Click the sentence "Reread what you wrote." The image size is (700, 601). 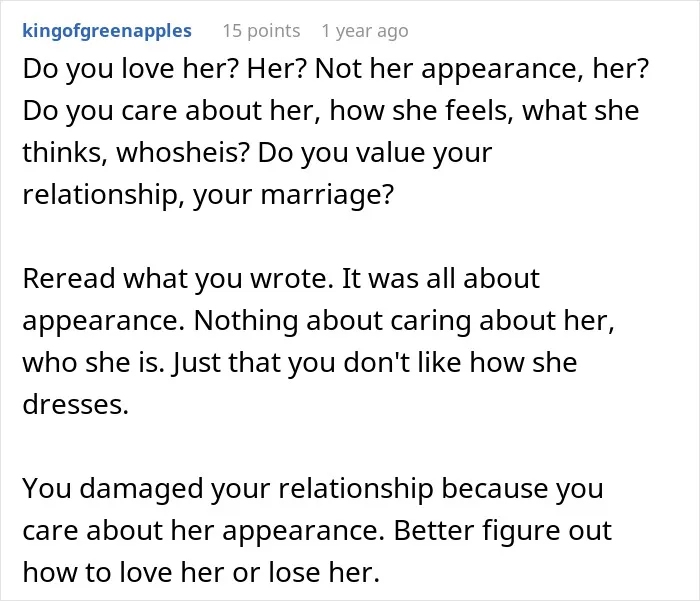[x=178, y=279]
